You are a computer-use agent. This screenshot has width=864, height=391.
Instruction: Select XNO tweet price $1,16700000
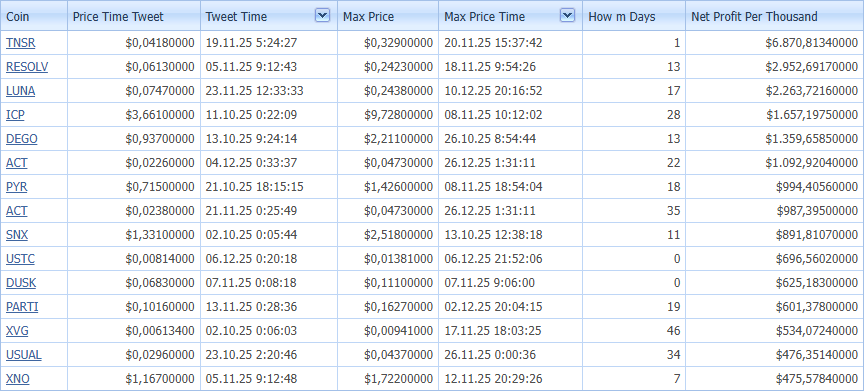tap(160, 378)
